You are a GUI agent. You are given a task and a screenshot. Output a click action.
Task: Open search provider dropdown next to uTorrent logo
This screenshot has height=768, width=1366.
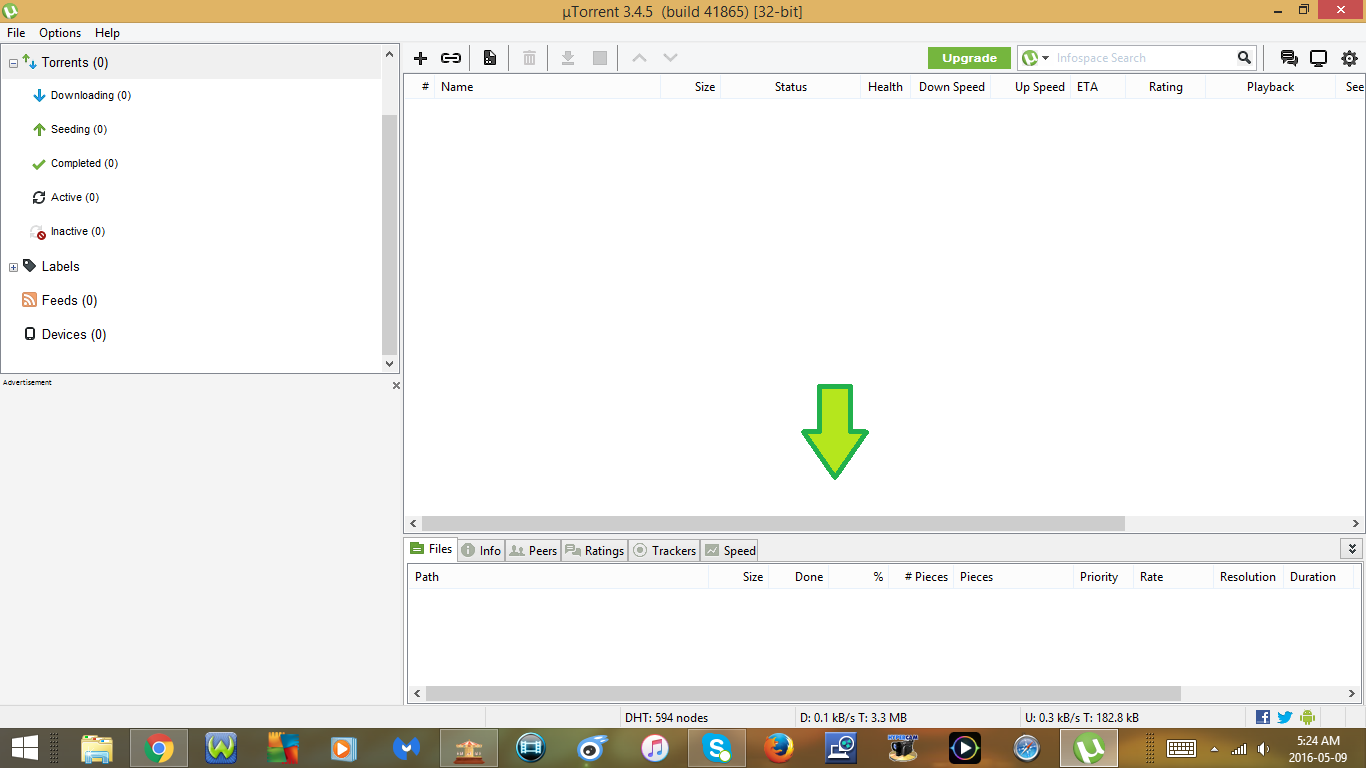coord(1045,58)
